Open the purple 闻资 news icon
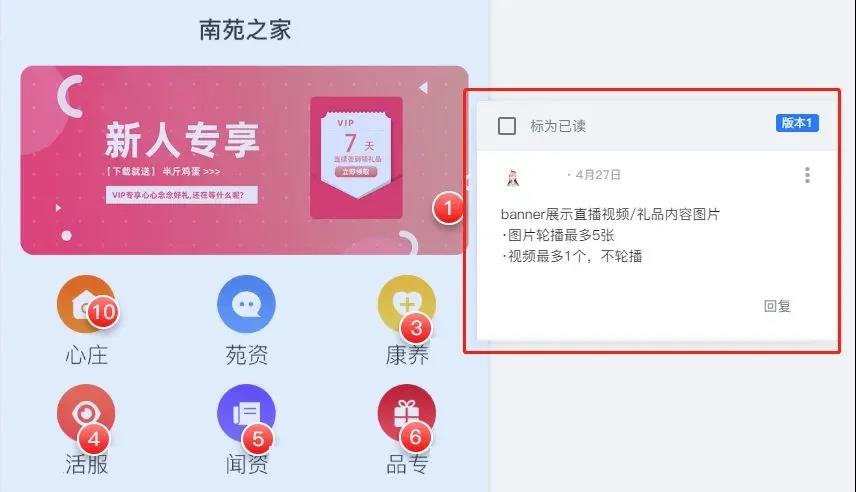 [x=246, y=413]
